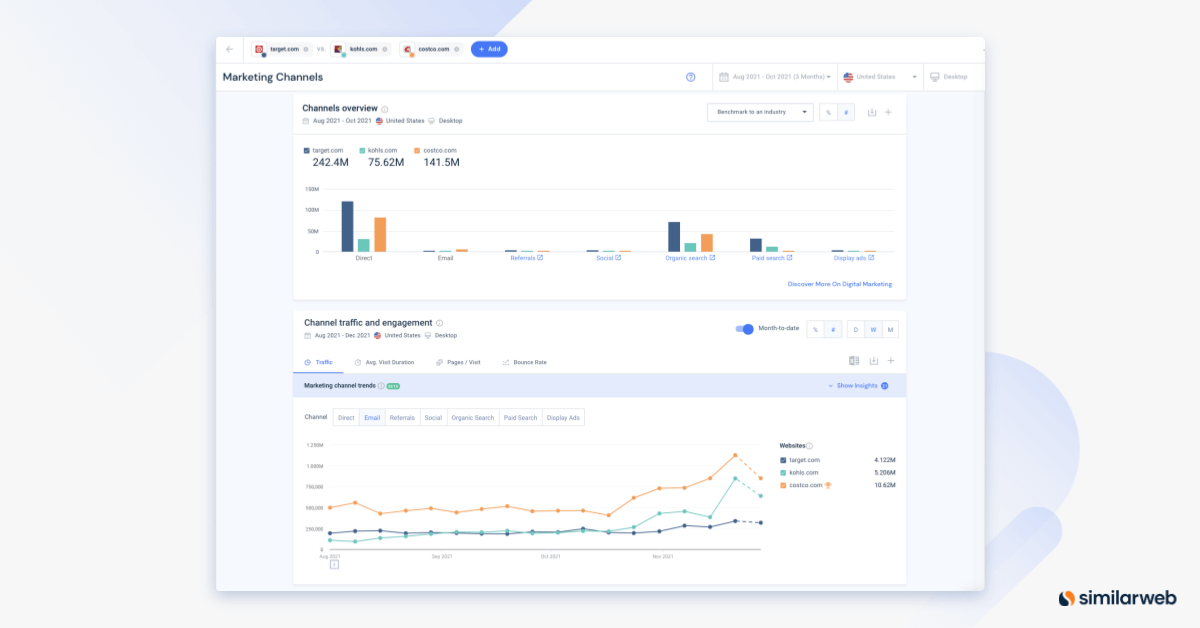
Task: Switch the Month-to-date toggle
Action: click(x=744, y=329)
